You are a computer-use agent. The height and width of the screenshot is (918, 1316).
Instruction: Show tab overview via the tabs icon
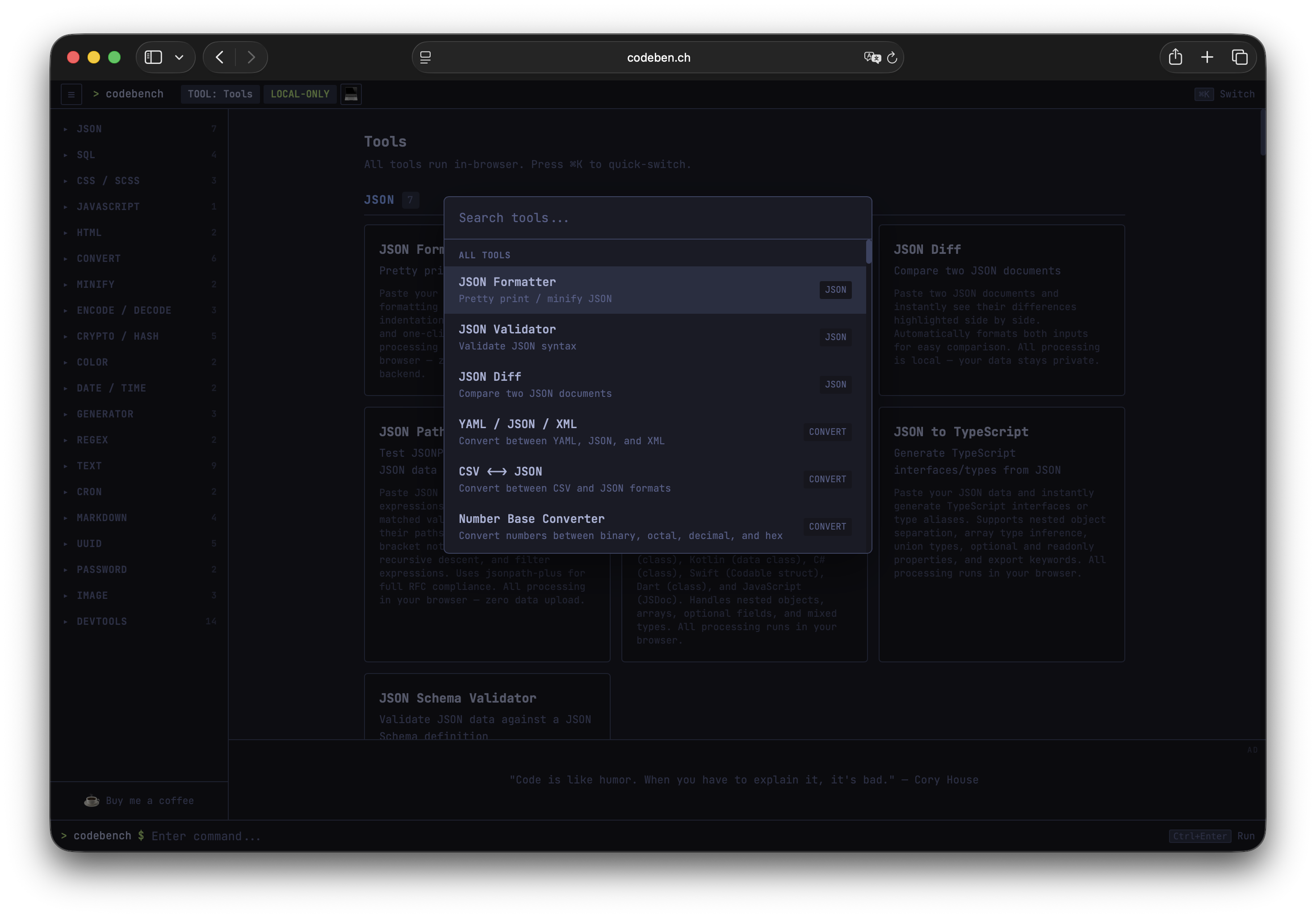point(1240,57)
